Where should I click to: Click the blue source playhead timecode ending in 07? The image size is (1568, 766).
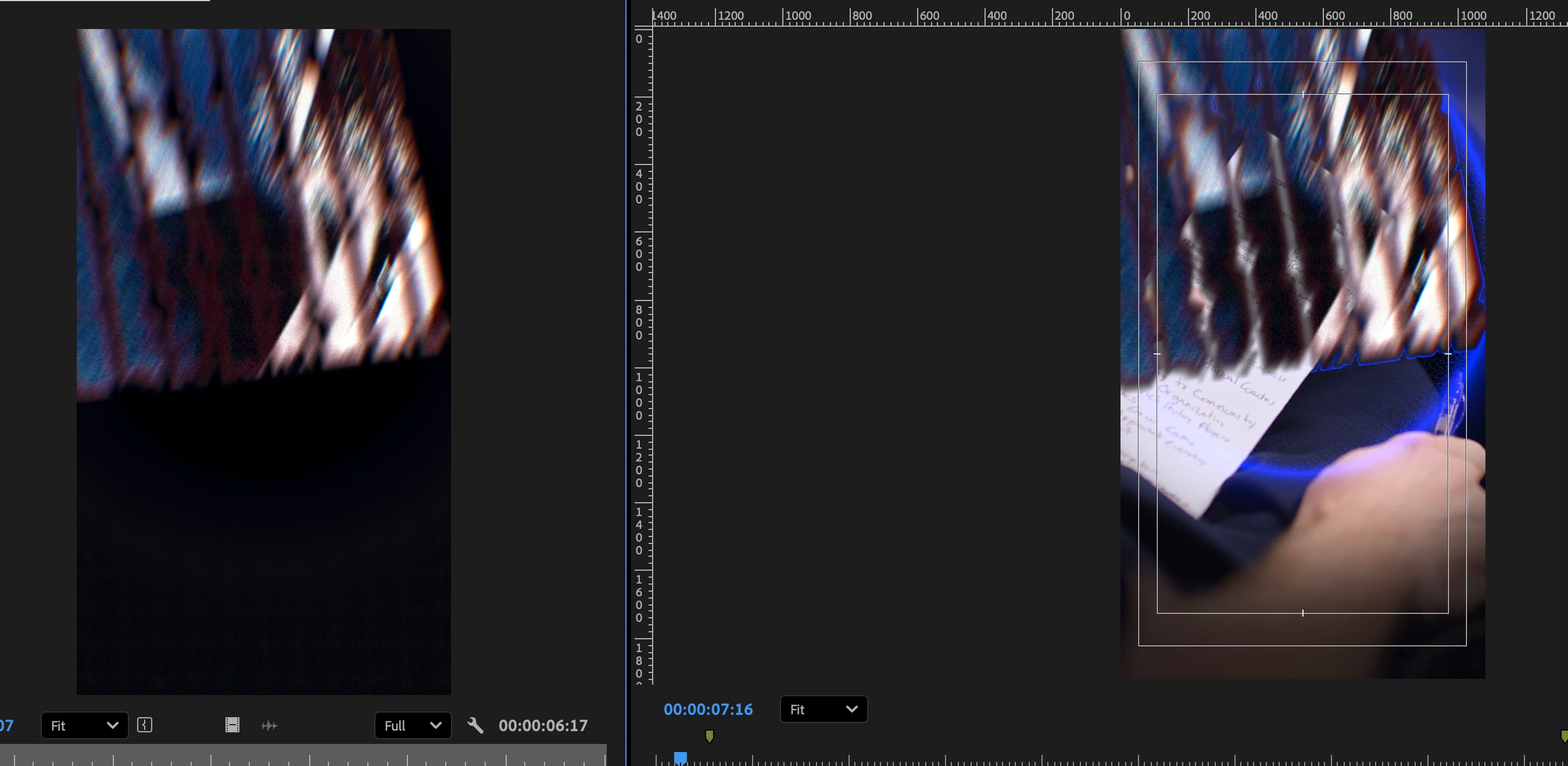tap(6, 725)
